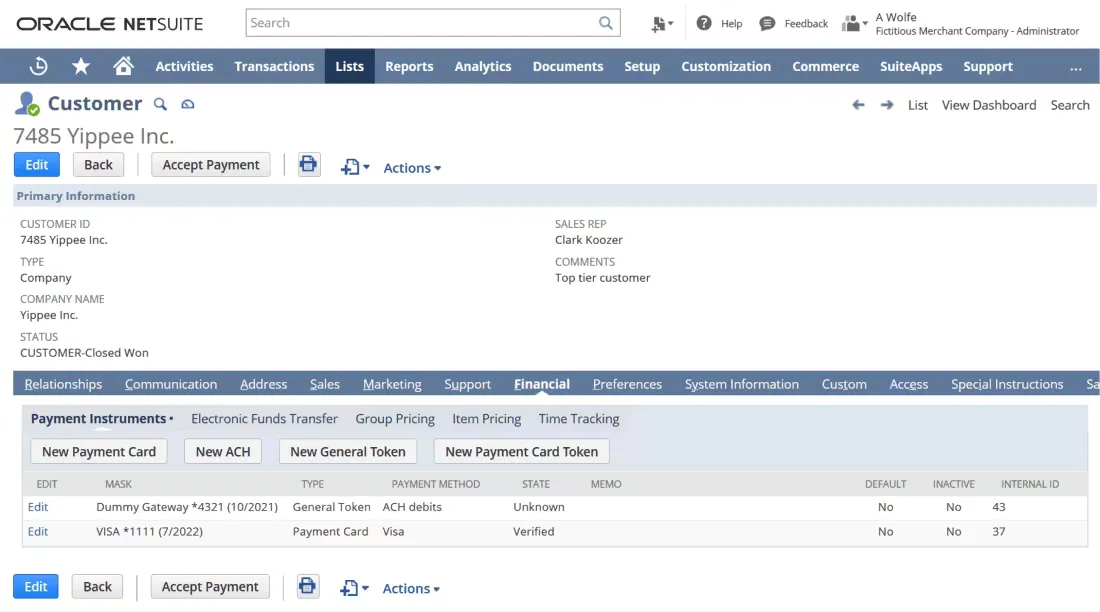Click the New General Token button

click(348, 451)
